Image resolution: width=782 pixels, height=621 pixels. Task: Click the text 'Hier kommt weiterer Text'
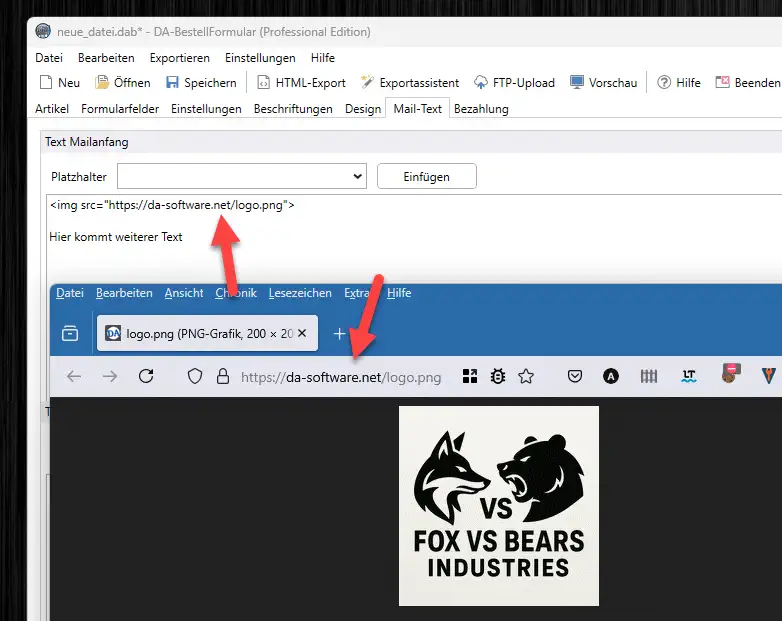click(x=116, y=237)
